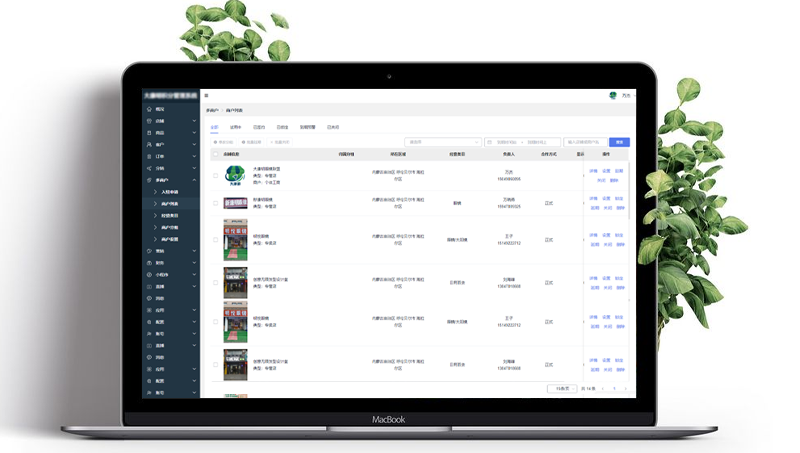Image resolution: width=800 pixels, height=453 pixels.
Task: Click the home icon beside 概况
Action: tap(149, 109)
